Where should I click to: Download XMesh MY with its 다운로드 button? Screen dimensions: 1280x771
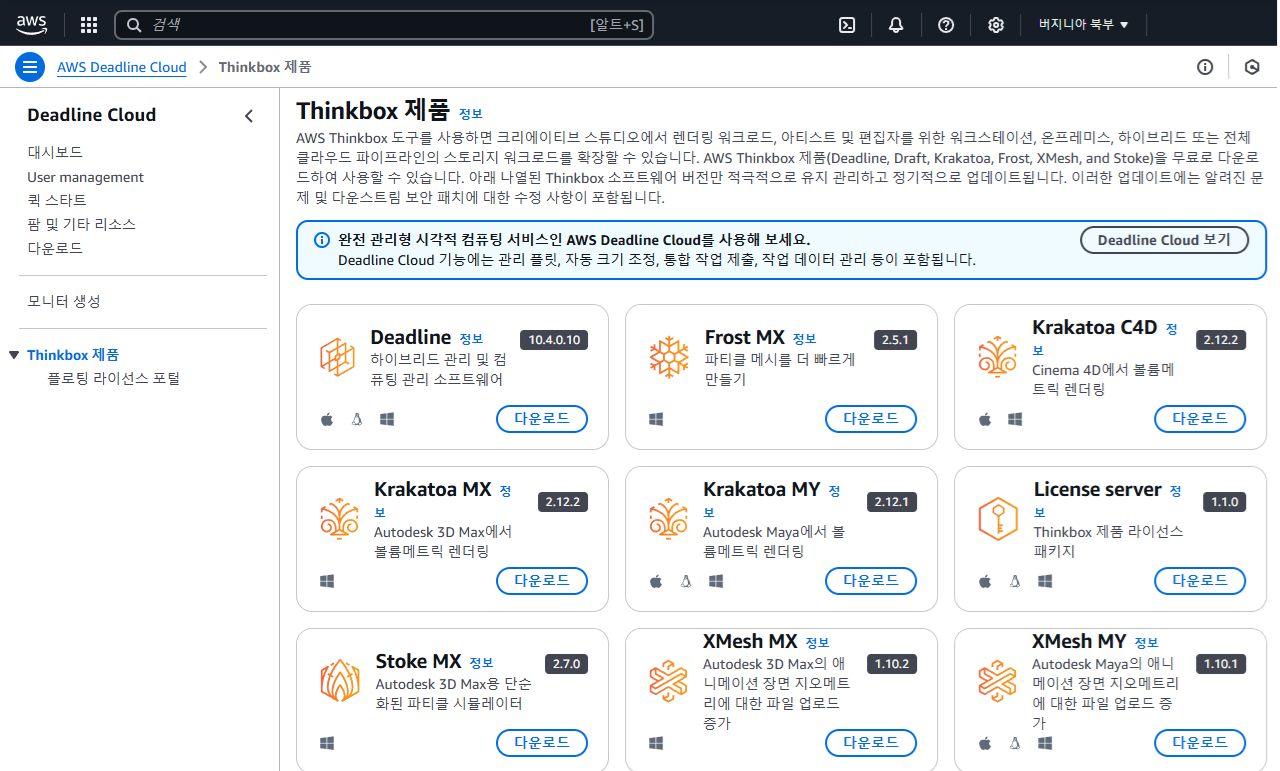tap(1200, 743)
